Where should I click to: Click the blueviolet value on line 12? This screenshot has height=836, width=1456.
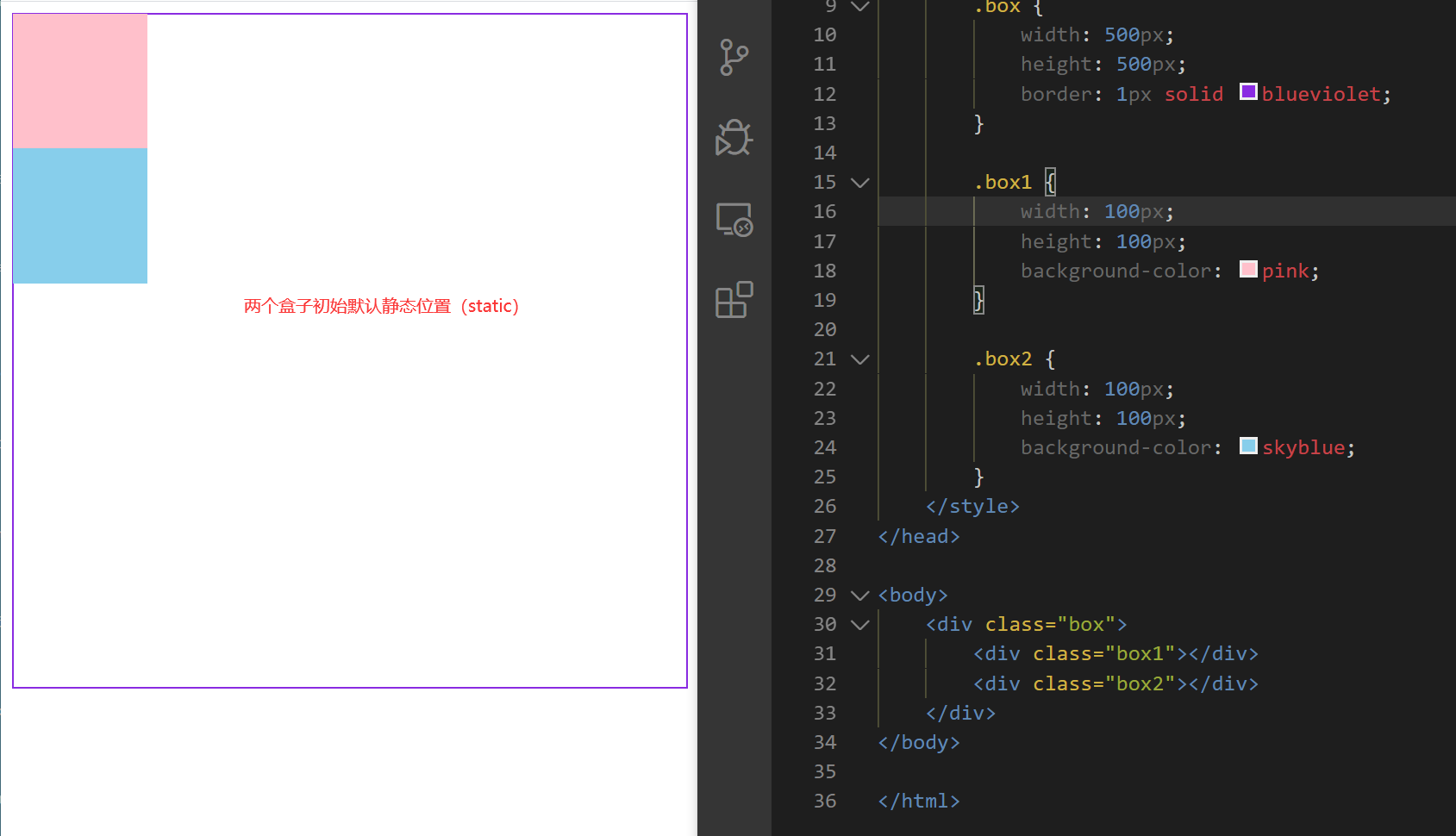point(1321,94)
